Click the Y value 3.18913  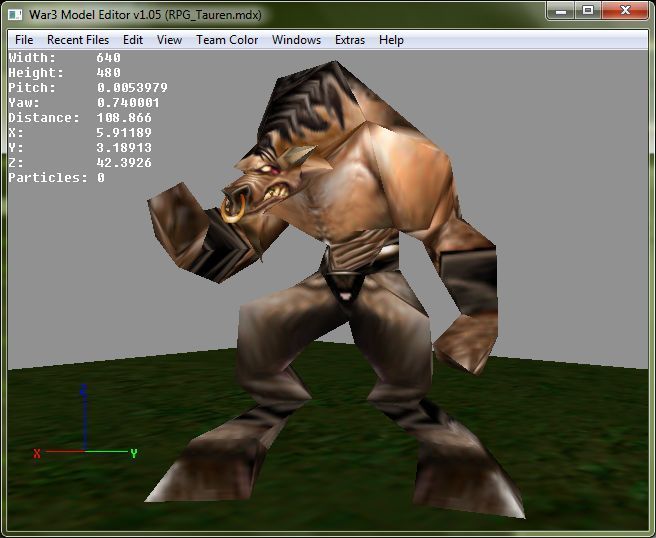124,148
